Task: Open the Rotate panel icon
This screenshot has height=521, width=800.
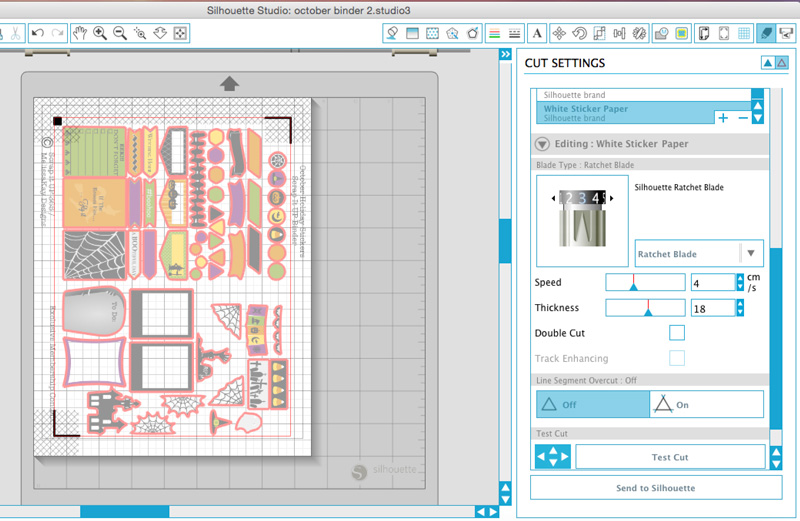Action: (579, 34)
